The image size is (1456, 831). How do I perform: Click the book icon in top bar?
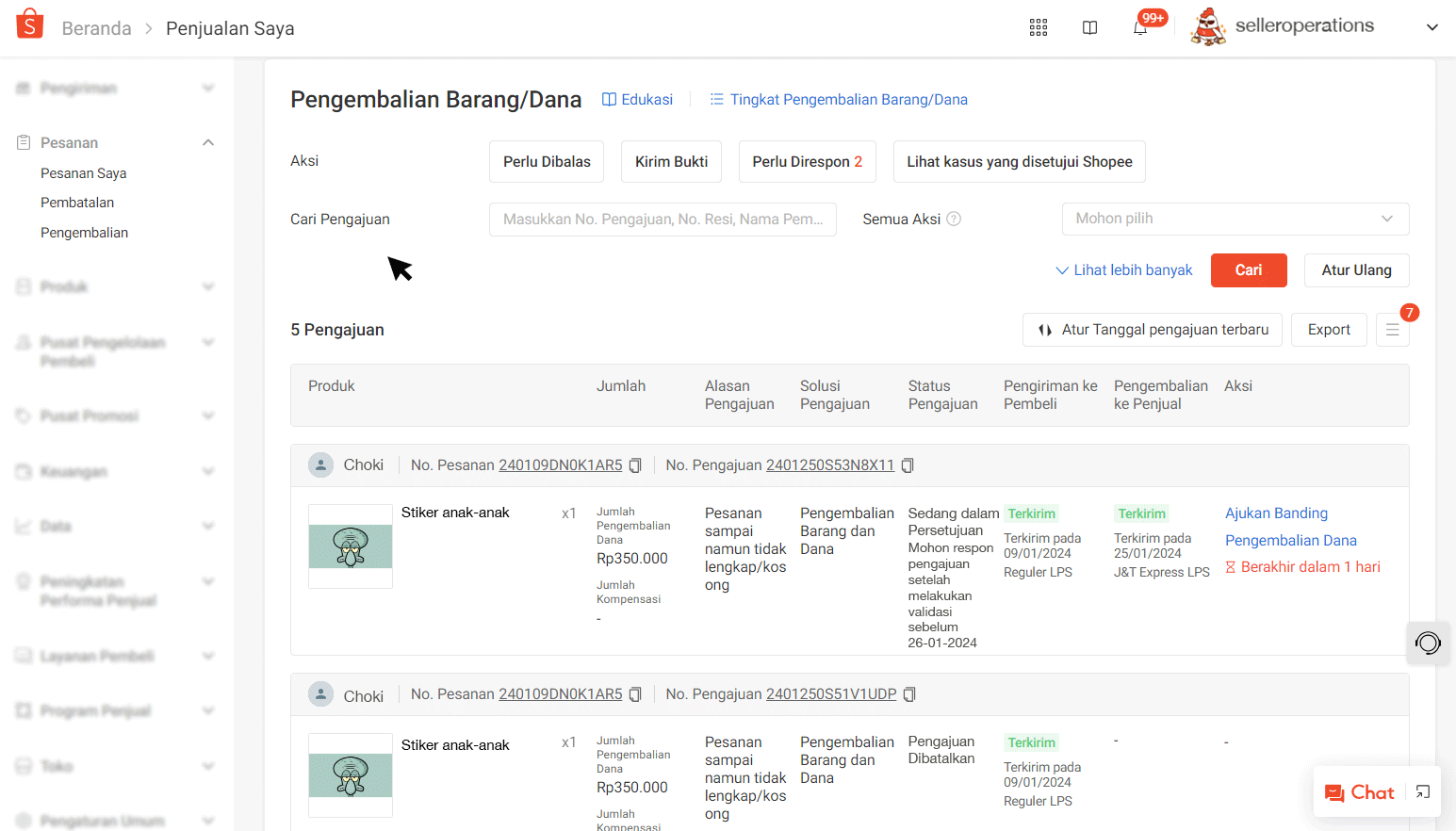(1089, 27)
